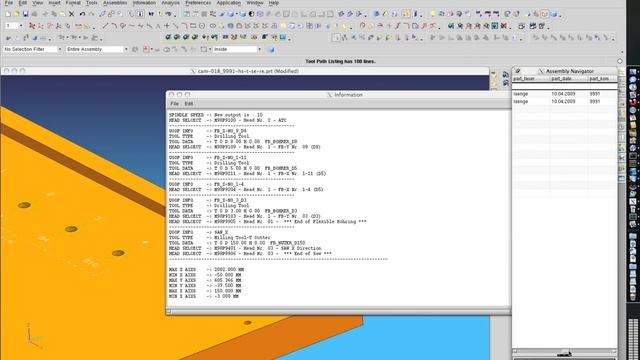
Task: Click the Circle curve icon
Action: coord(202,26)
